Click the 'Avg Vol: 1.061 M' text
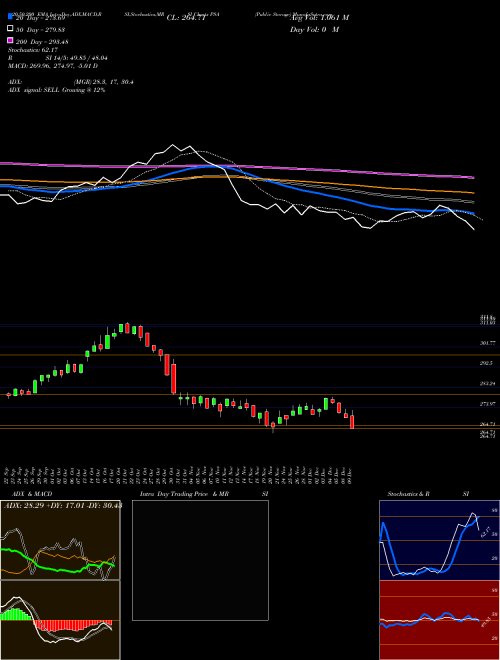Image resolution: width=500 pixels, height=660 pixels. 319,18
